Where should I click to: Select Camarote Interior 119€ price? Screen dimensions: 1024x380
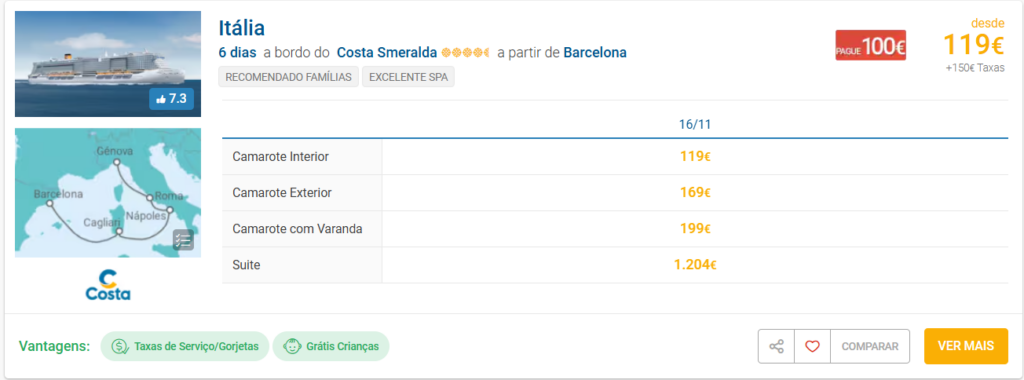tap(695, 157)
